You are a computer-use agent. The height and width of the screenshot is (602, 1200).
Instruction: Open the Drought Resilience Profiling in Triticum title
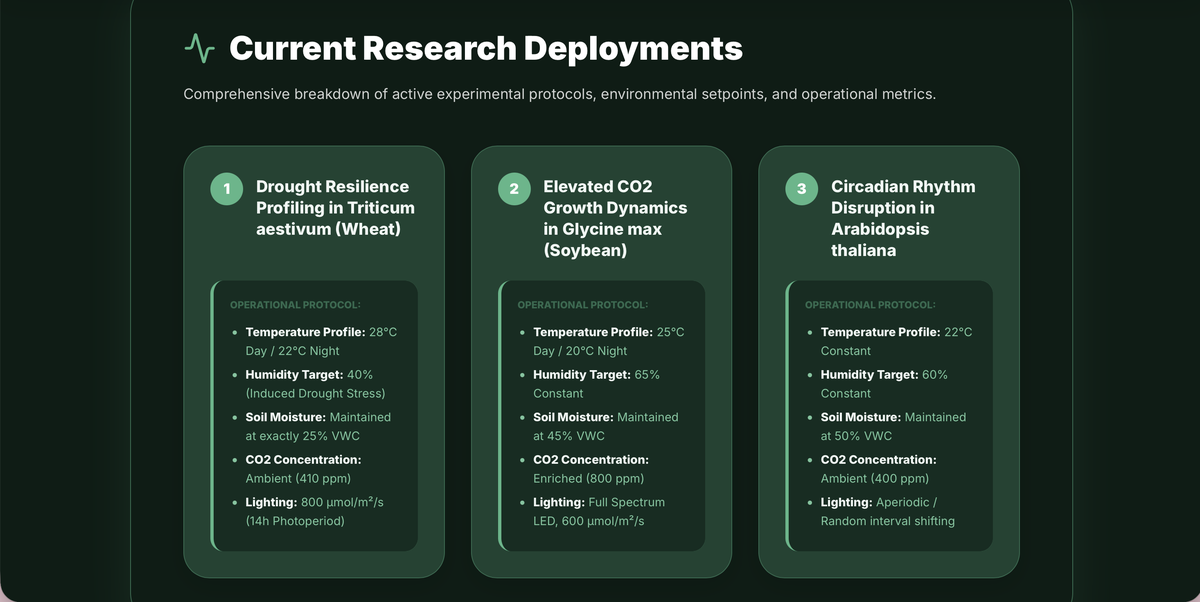tap(335, 208)
